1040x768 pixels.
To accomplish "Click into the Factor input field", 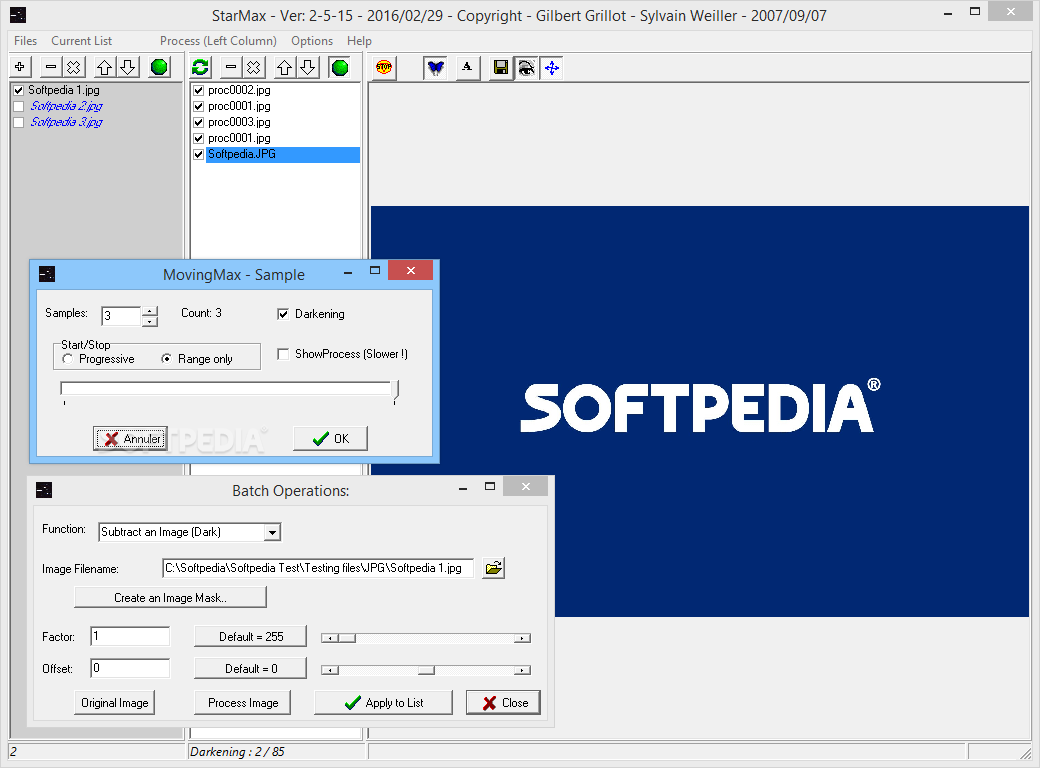I will 130,637.
